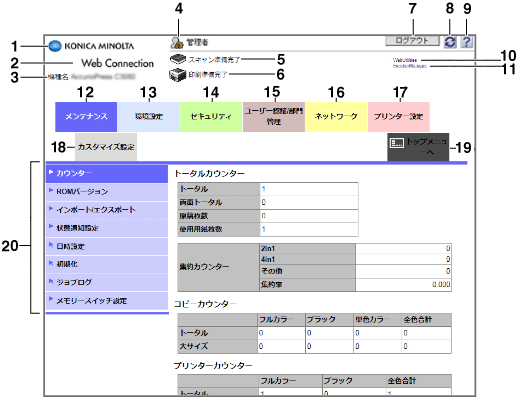Screen dimensions: 517x397
Task: Click the 0.000 value cell
Action: click(403, 284)
